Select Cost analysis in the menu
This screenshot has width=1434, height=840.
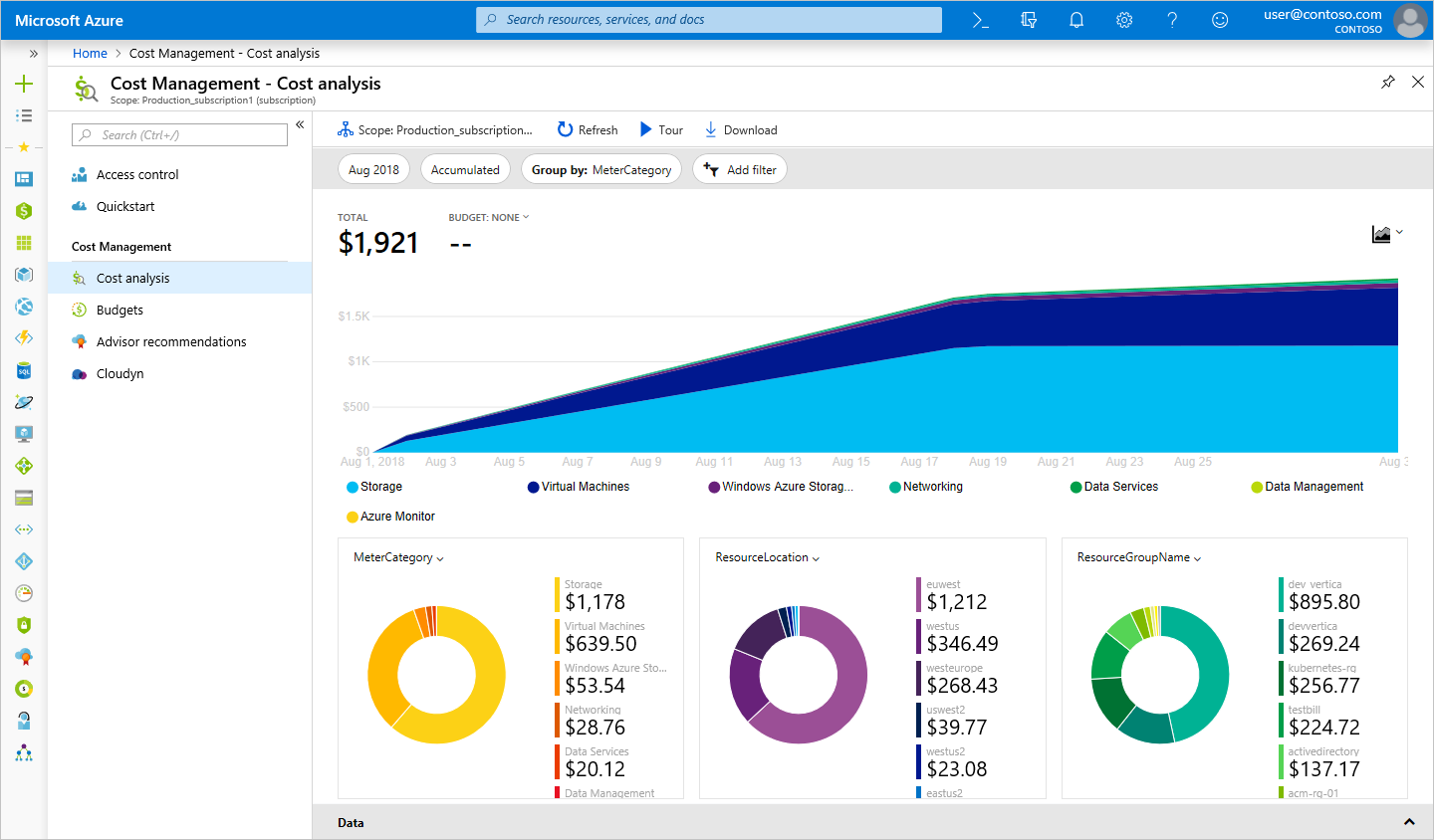pos(179,278)
